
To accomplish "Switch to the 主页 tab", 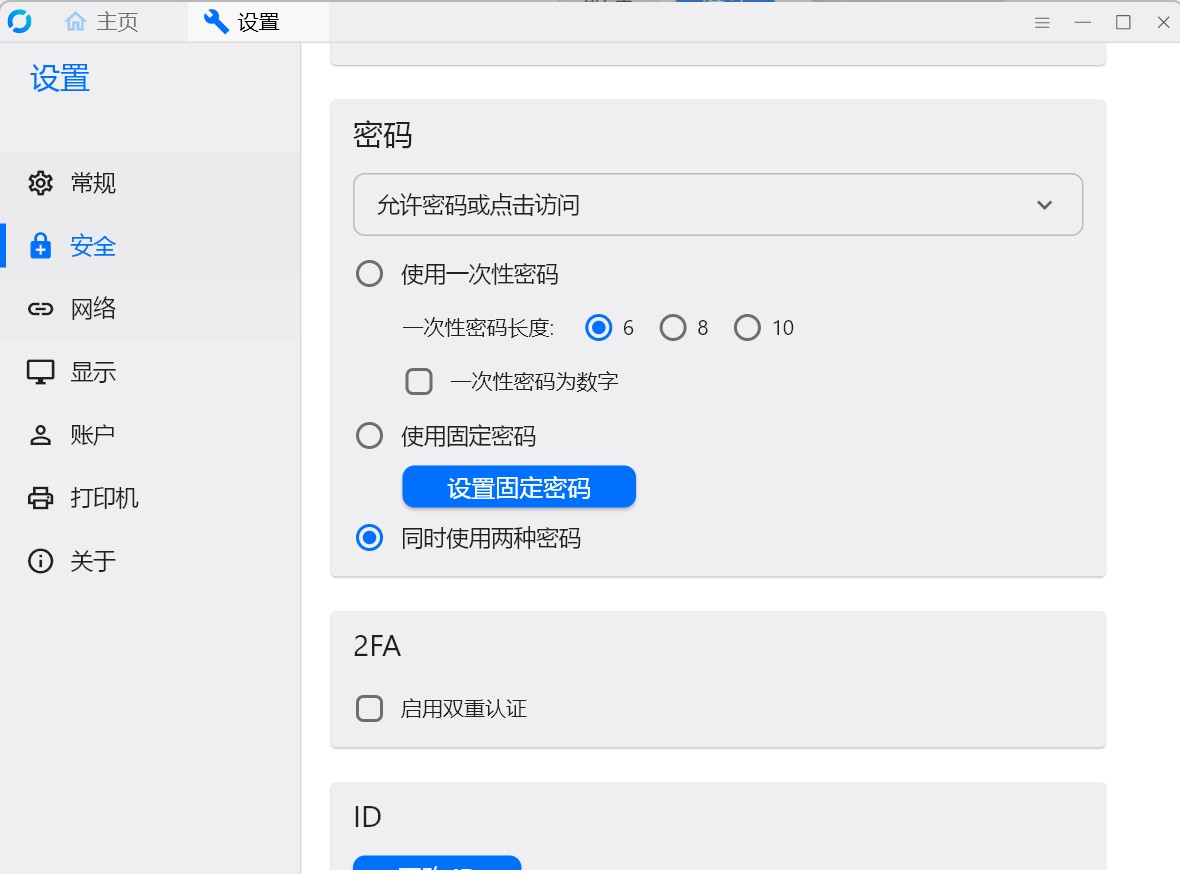I will pyautogui.click(x=102, y=22).
